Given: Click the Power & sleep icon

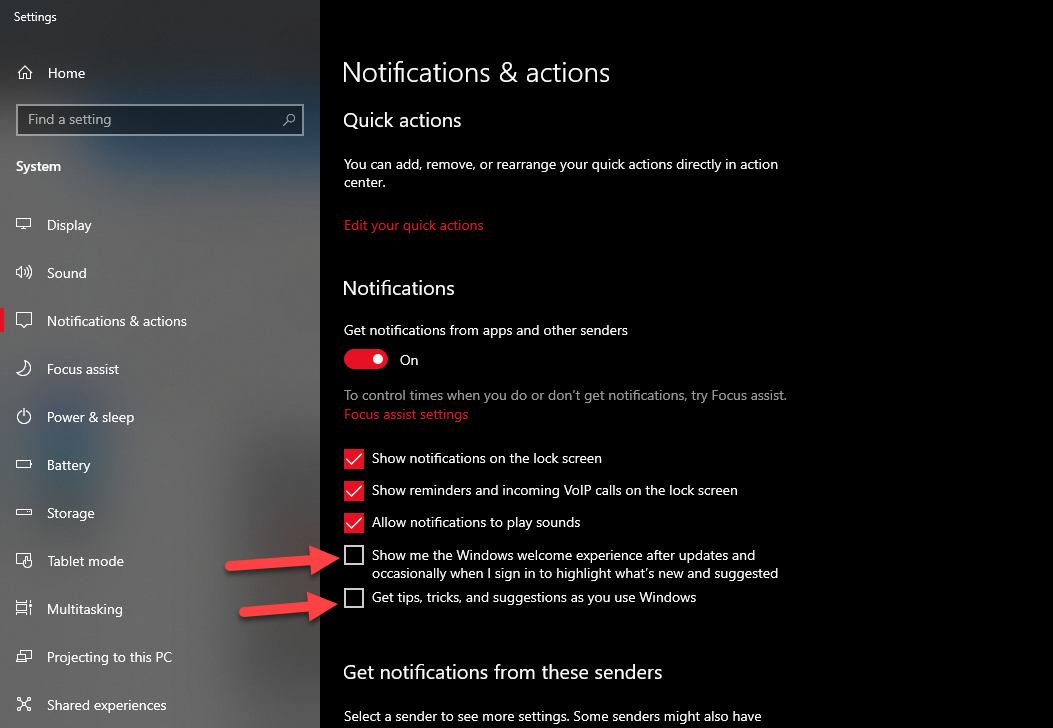Looking at the screenshot, I should 25,417.
